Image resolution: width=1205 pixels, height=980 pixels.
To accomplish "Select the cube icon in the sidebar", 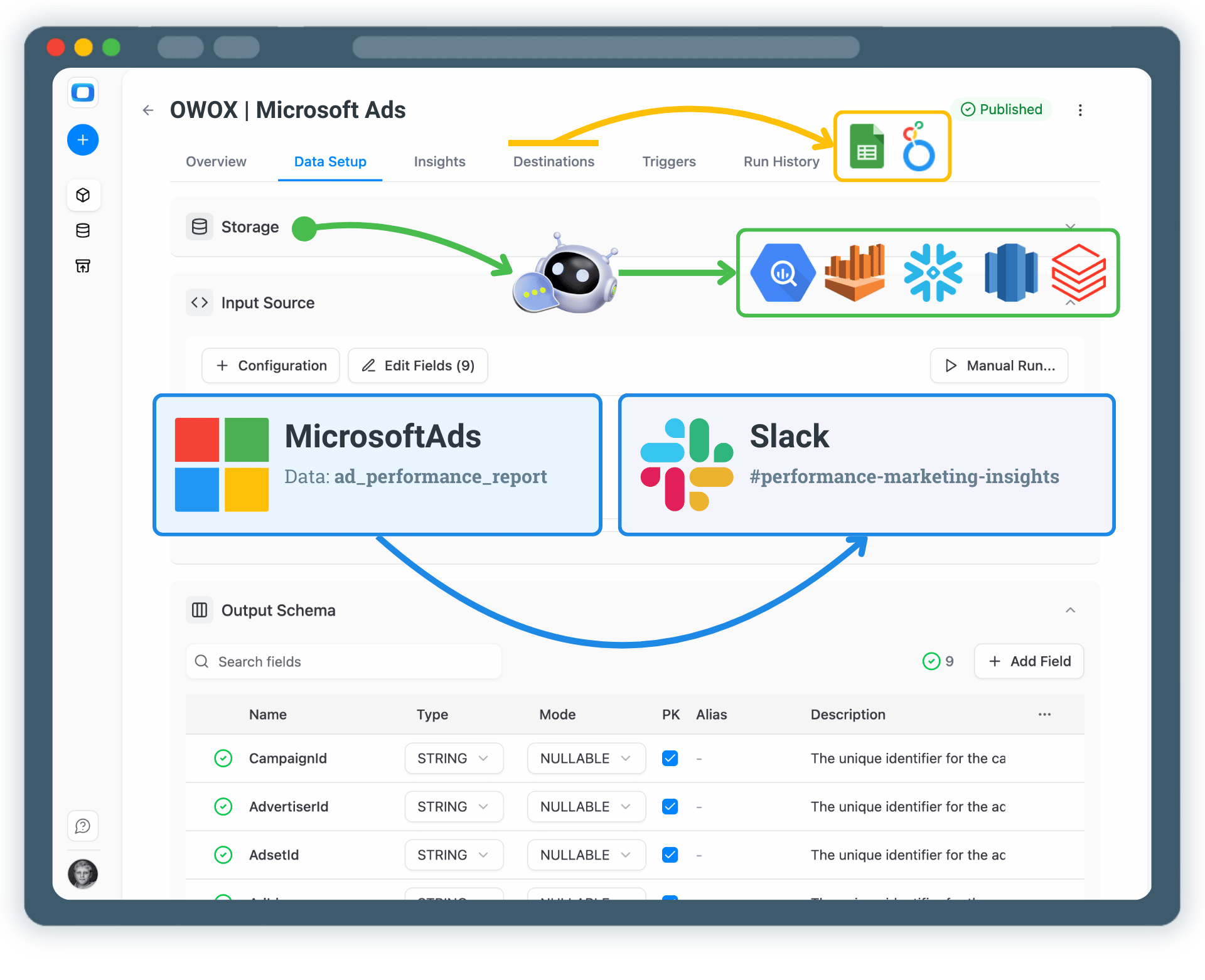I will [x=83, y=194].
